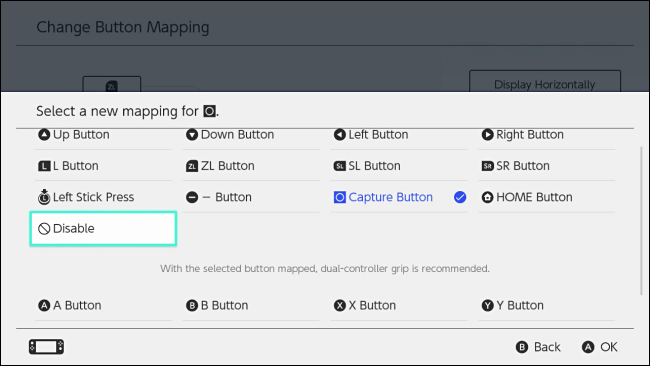Click the blue capture square icon

point(340,197)
